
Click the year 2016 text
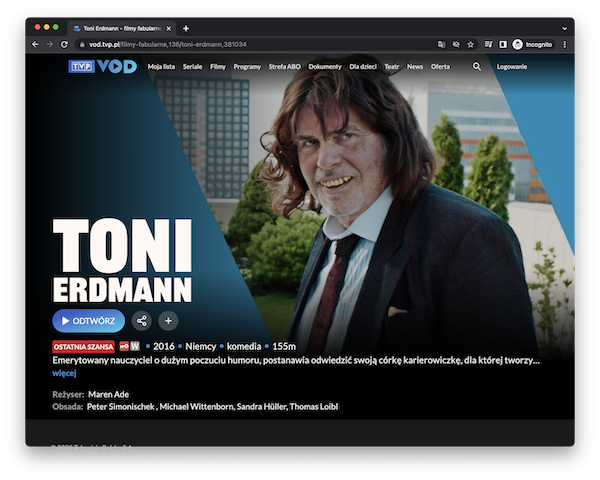click(164, 346)
